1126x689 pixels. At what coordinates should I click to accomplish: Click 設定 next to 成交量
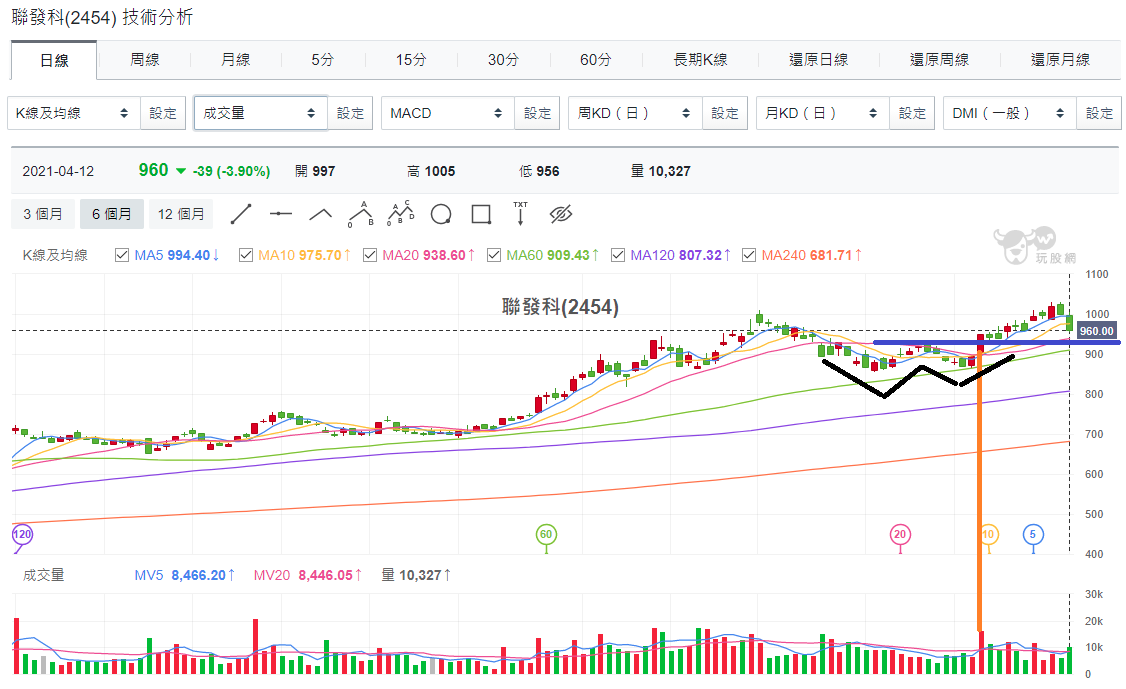coord(350,113)
